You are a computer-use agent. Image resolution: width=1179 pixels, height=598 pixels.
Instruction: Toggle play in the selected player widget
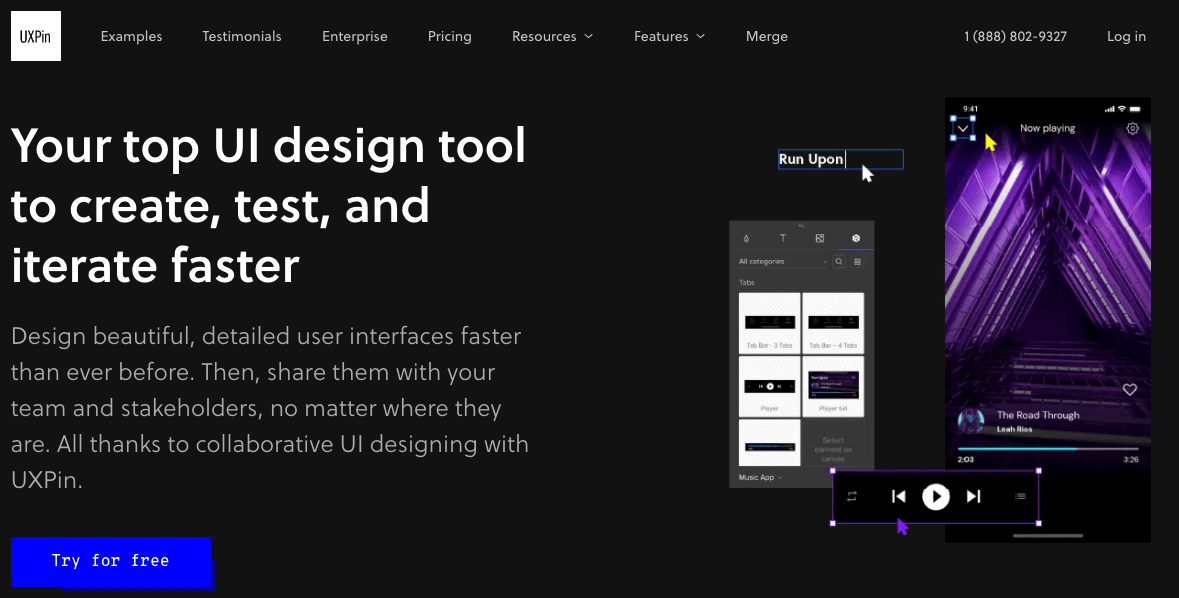point(936,496)
